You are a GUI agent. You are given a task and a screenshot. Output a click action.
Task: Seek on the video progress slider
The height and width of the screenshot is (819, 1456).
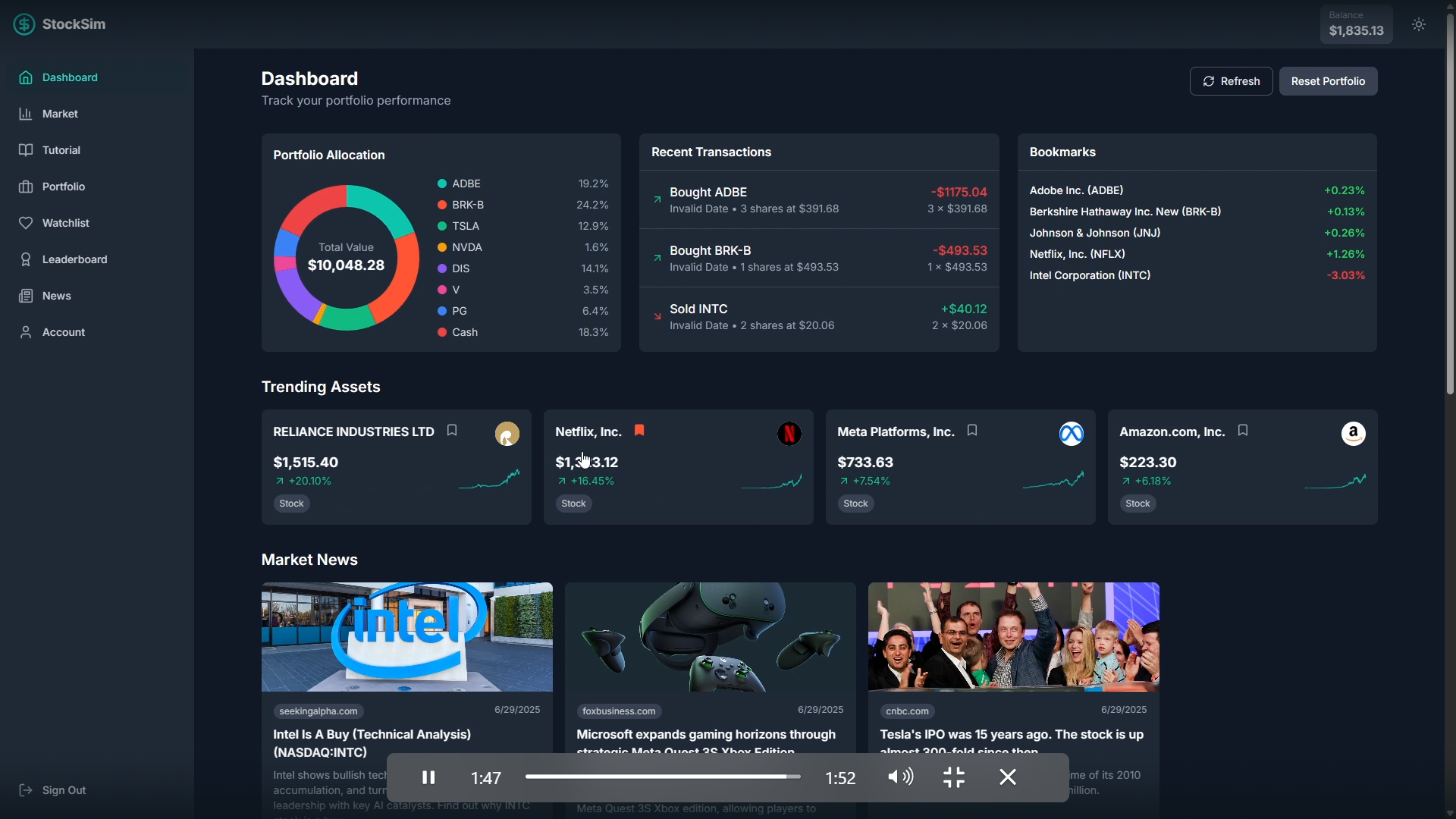coord(662,777)
